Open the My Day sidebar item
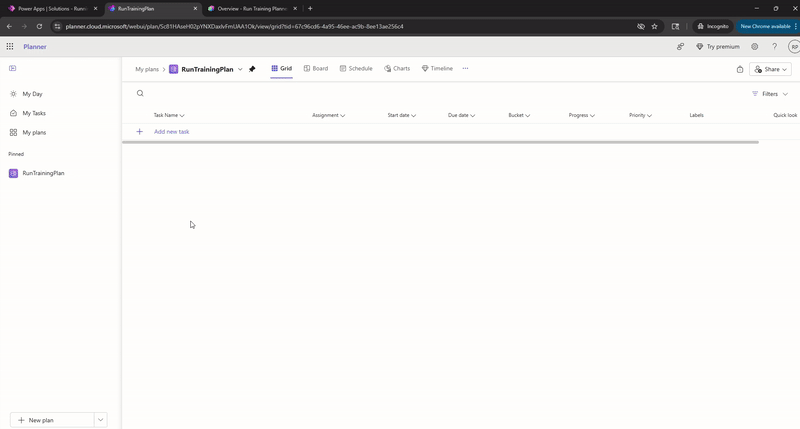This screenshot has height=429, width=800. click(x=32, y=94)
